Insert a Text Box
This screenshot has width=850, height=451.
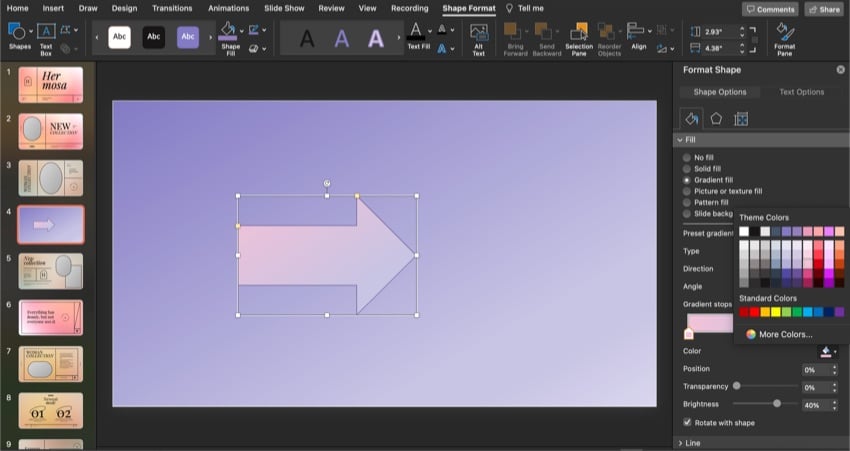click(46, 36)
